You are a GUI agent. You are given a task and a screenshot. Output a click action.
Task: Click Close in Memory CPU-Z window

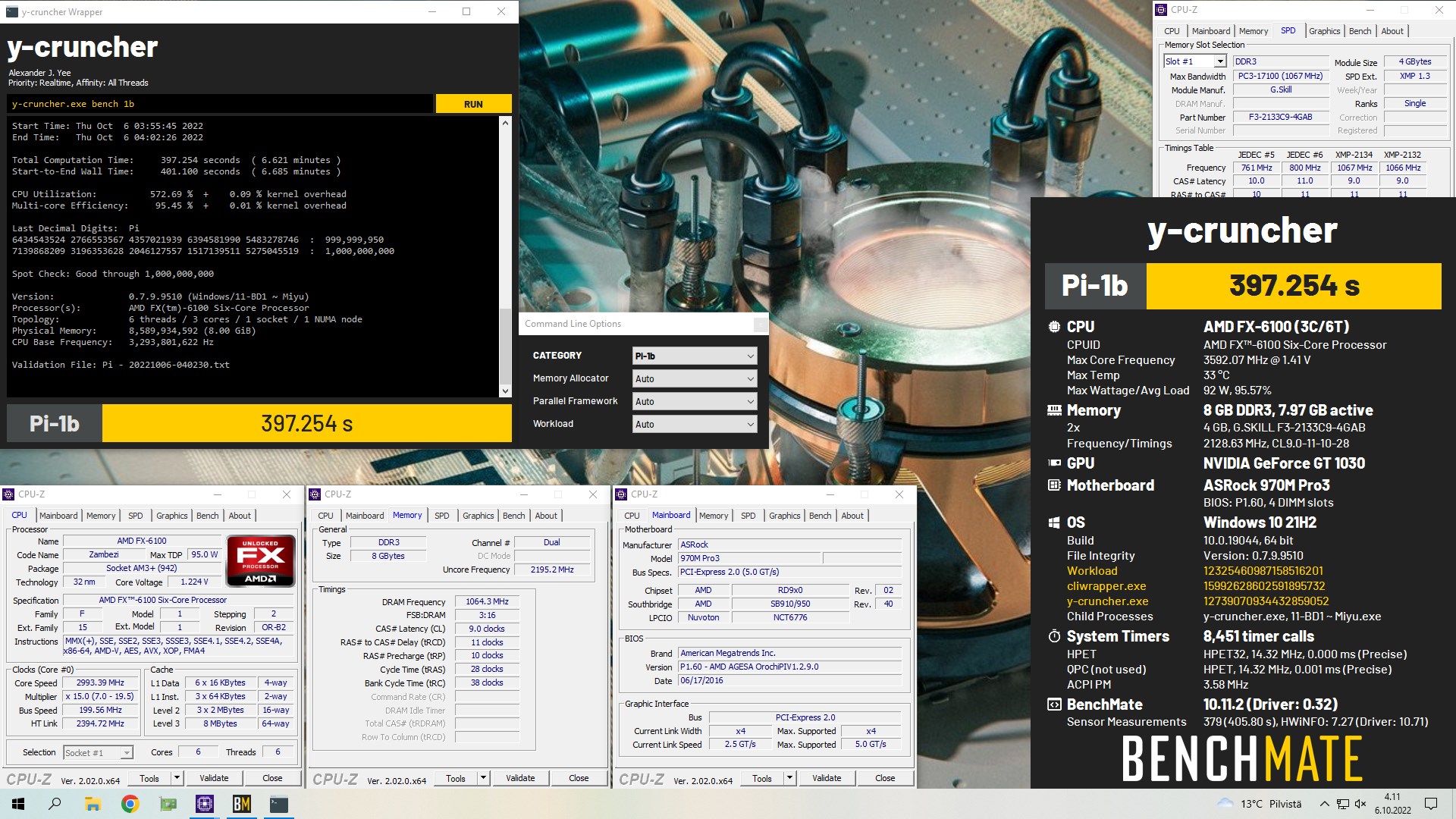coord(579,778)
